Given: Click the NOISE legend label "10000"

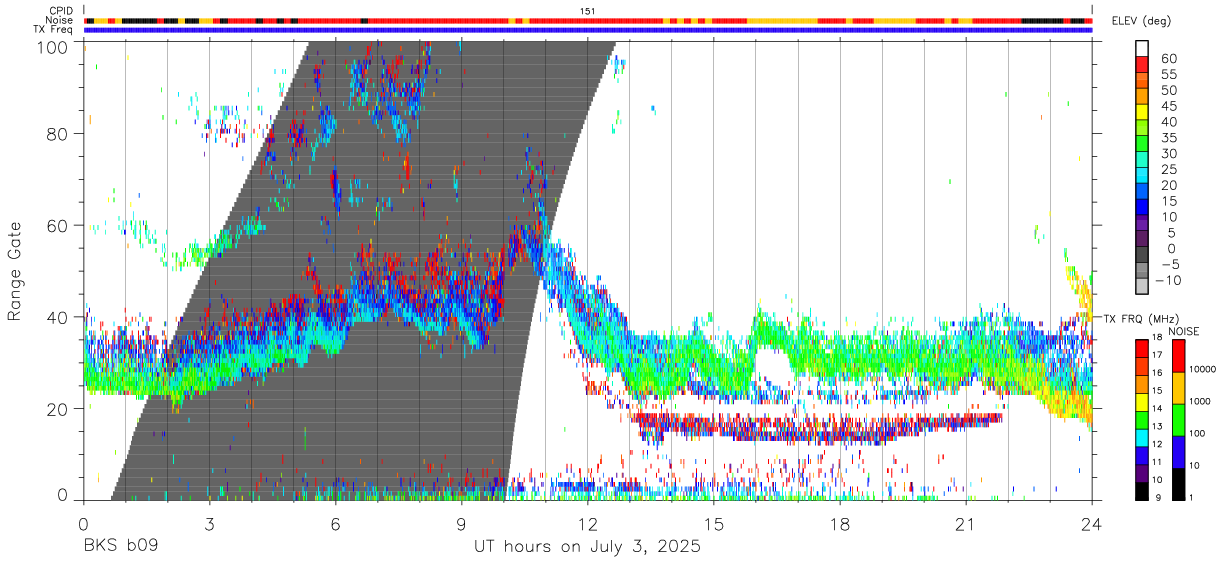Looking at the screenshot, I should [x=1201, y=371].
